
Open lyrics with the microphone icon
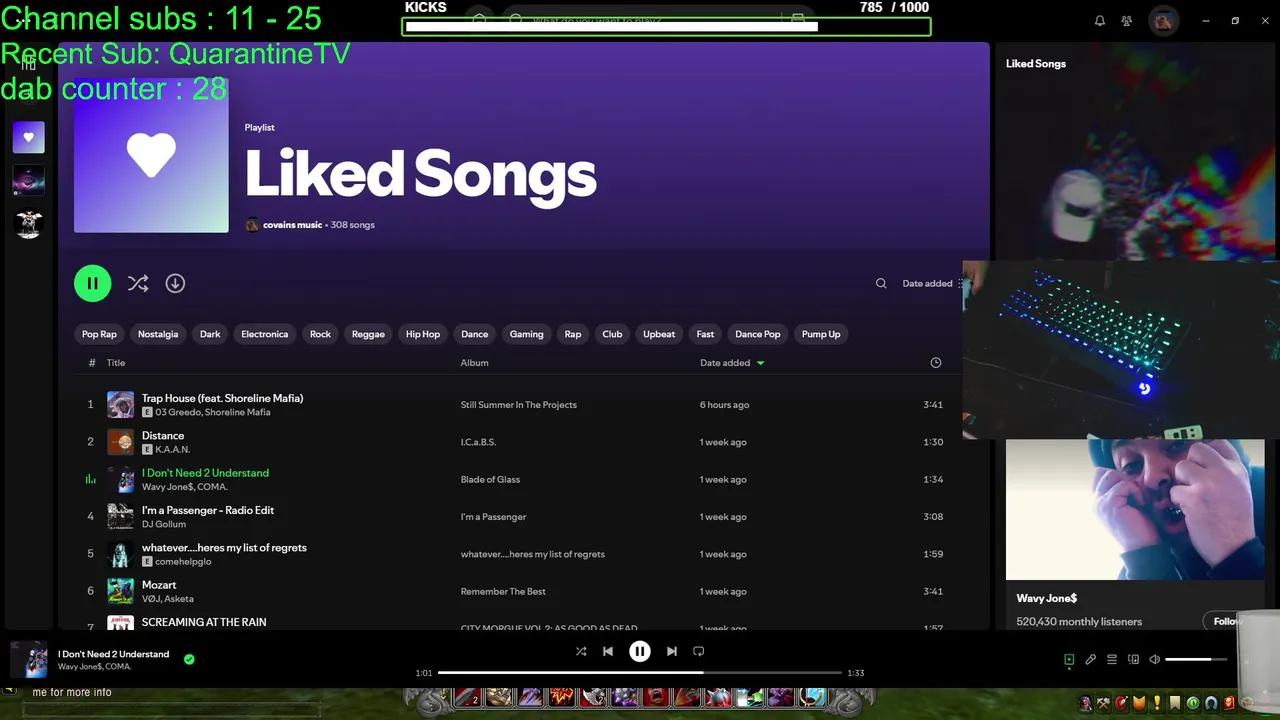tap(1091, 659)
